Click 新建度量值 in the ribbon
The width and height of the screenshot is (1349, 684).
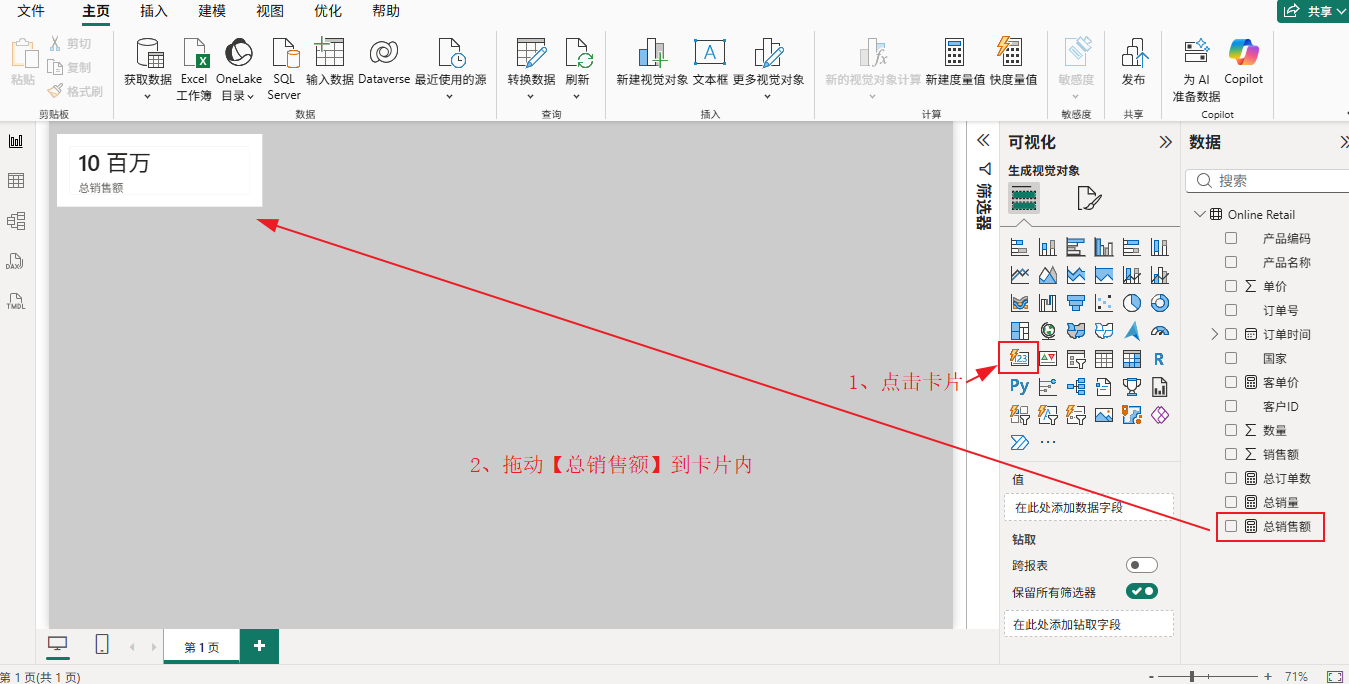pos(955,62)
